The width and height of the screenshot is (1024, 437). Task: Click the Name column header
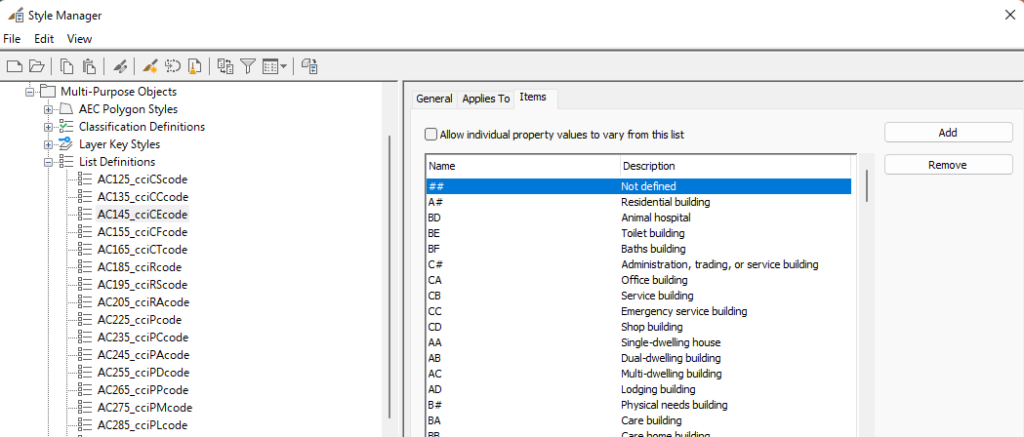point(522,166)
